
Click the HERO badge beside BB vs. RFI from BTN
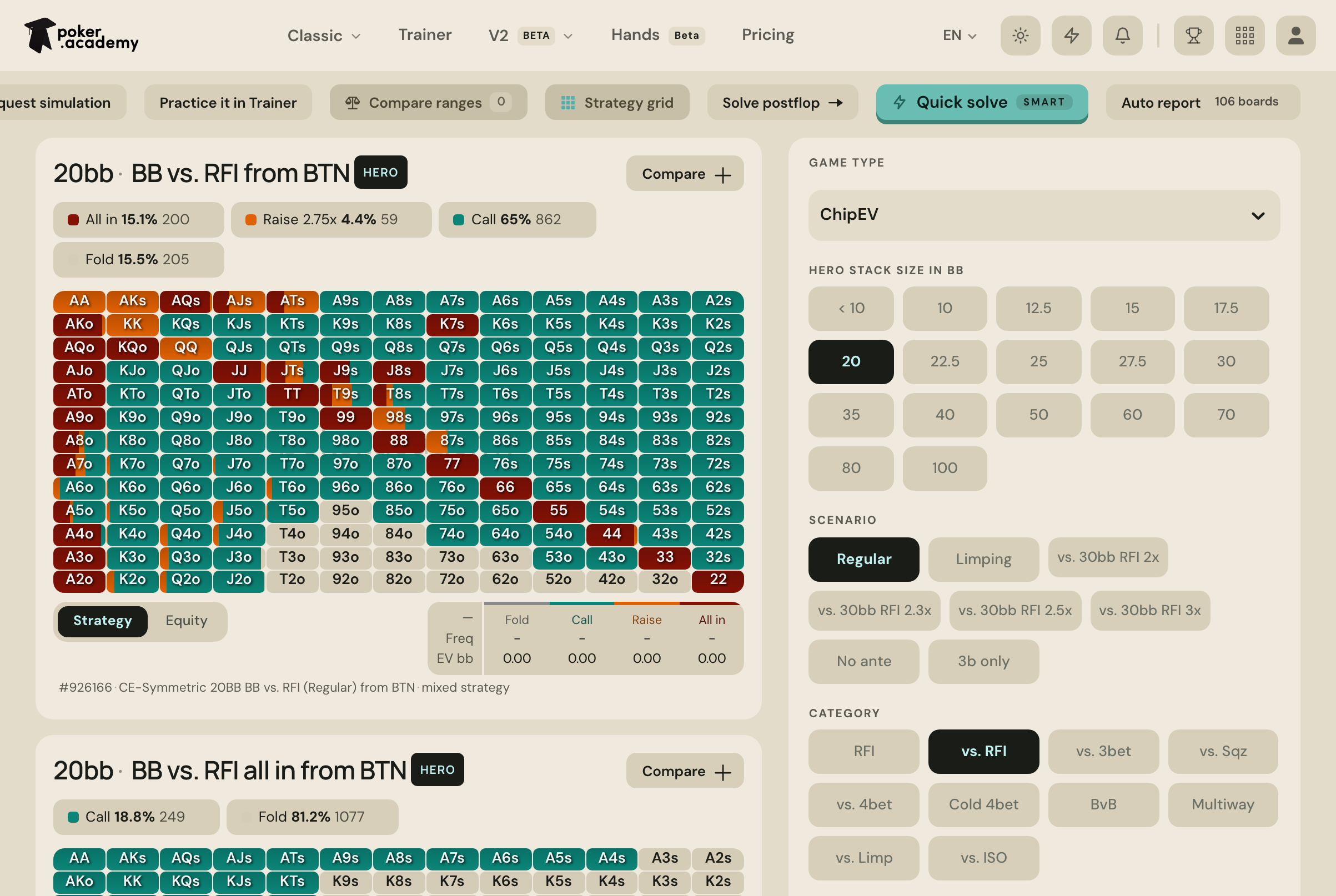[x=380, y=172]
